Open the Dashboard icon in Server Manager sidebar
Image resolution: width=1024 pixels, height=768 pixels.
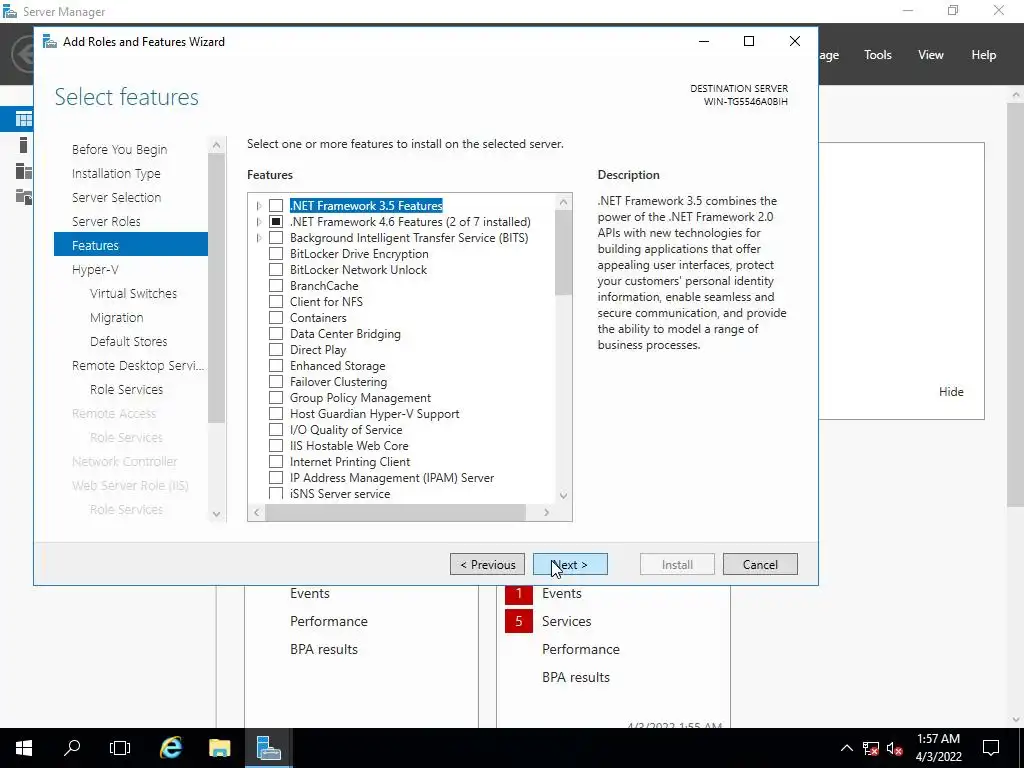click(24, 119)
